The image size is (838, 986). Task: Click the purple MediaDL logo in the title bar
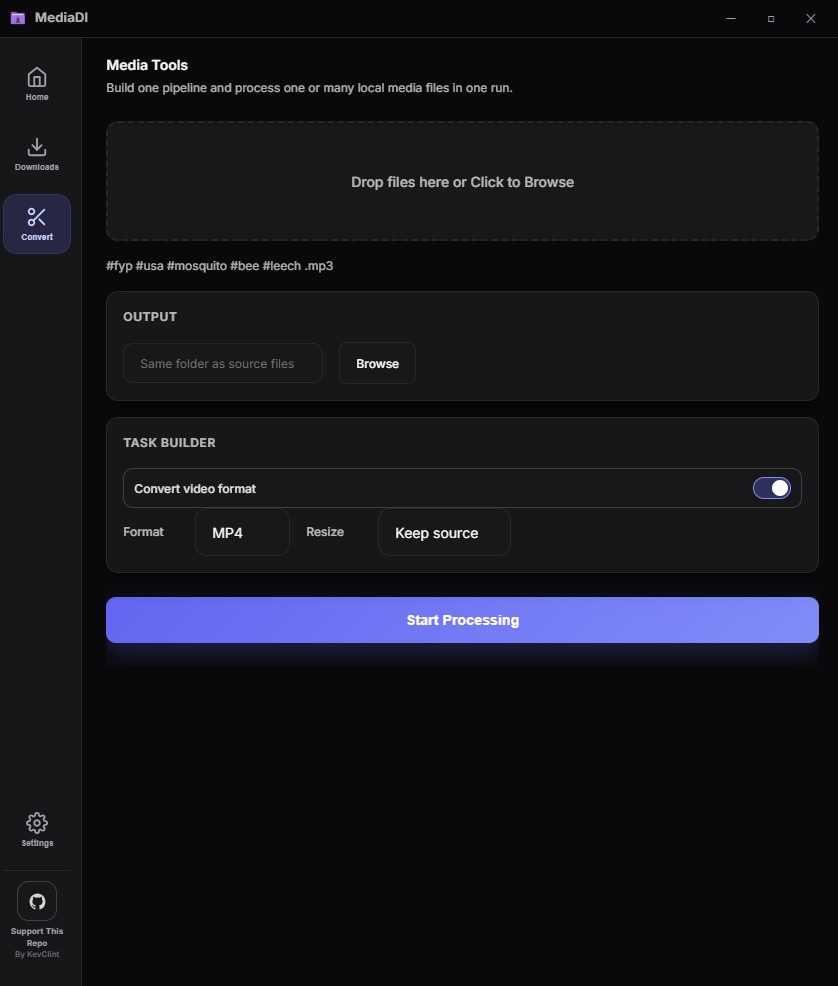(x=17, y=17)
